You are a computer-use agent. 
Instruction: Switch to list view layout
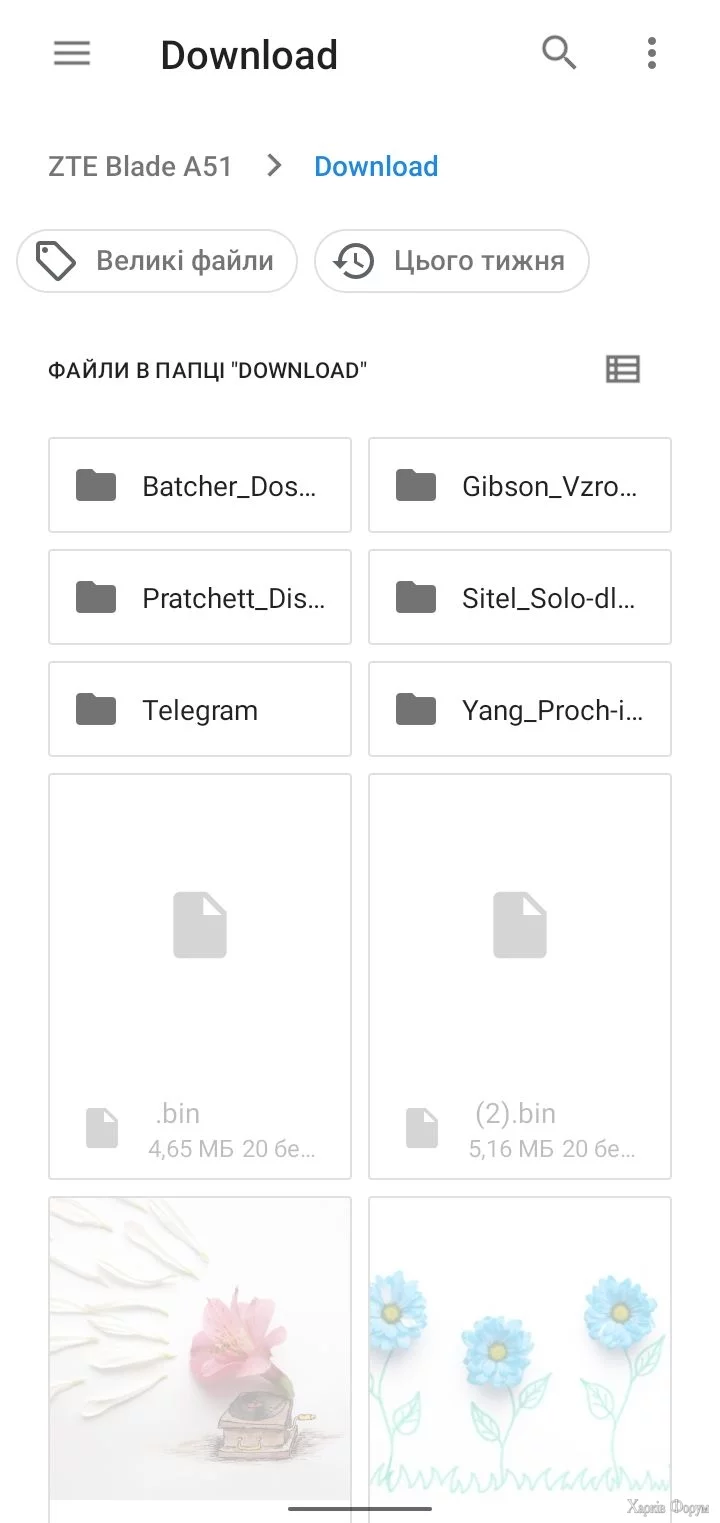coord(623,370)
